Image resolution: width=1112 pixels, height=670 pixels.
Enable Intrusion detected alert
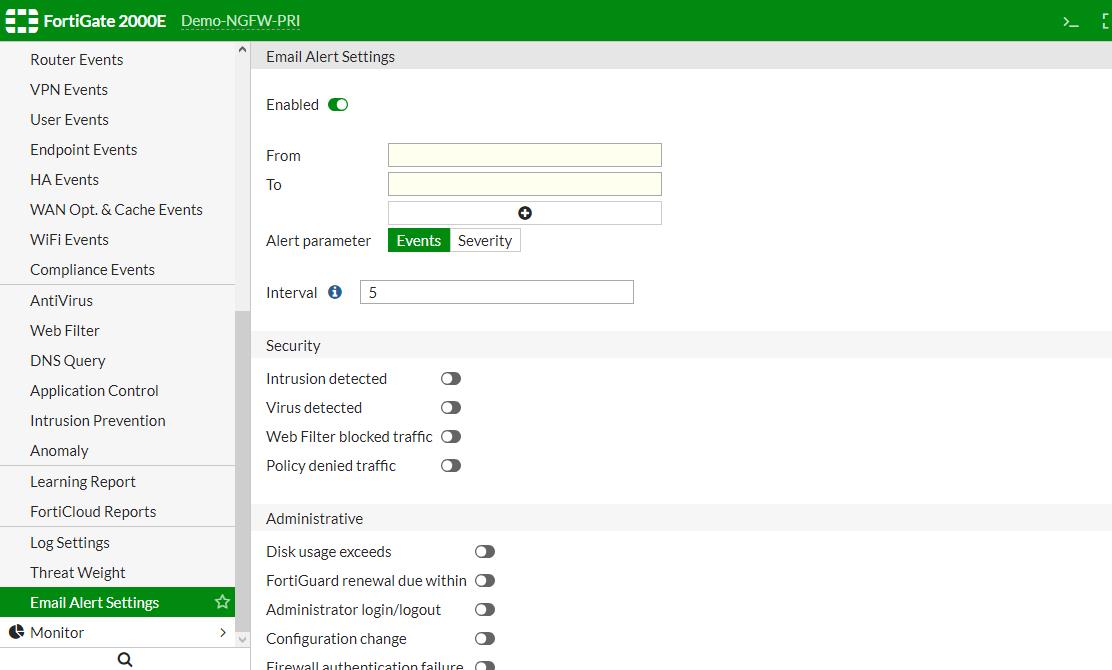coord(451,379)
